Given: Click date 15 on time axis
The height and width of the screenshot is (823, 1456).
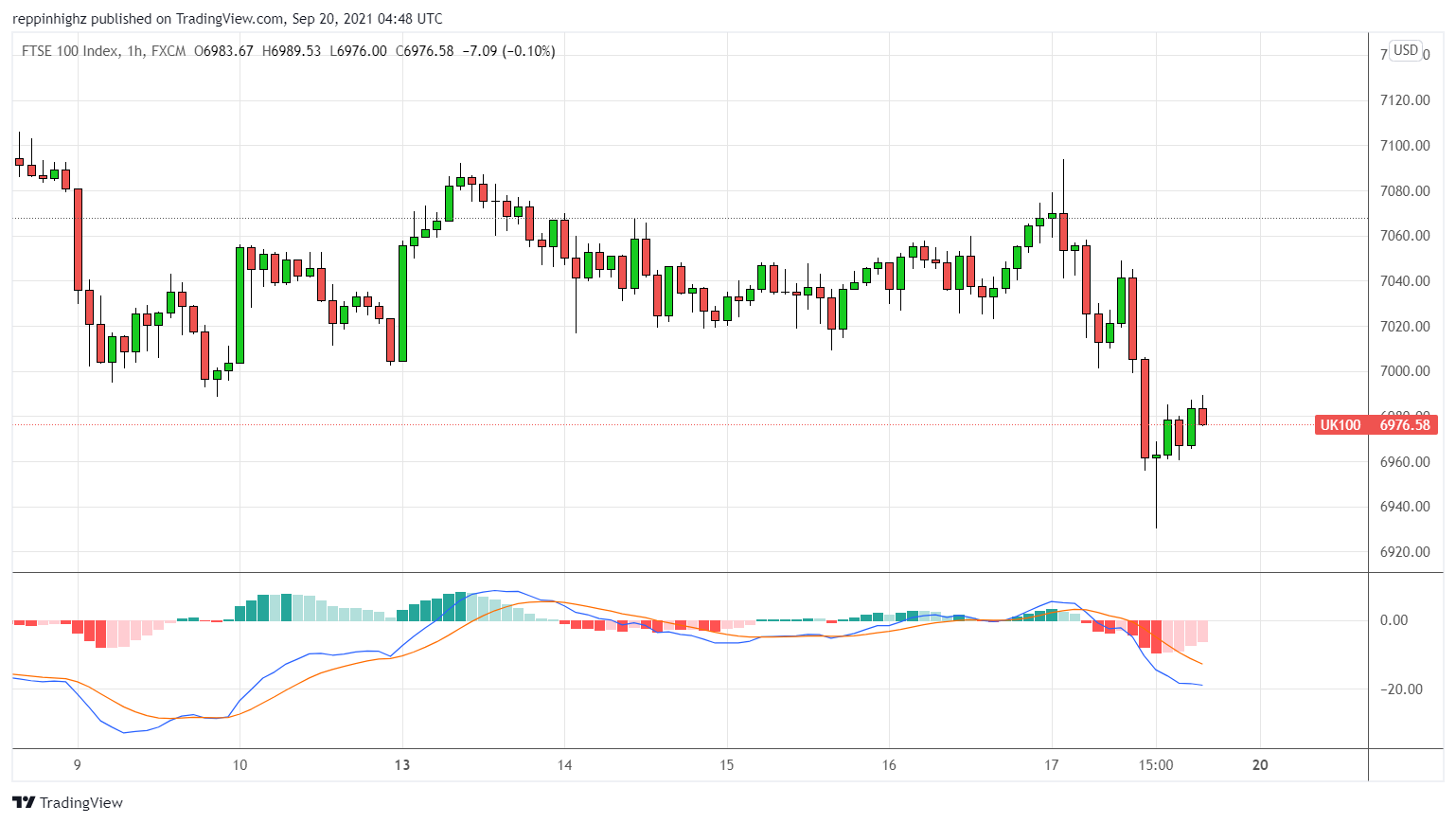Looking at the screenshot, I should click(x=727, y=765).
